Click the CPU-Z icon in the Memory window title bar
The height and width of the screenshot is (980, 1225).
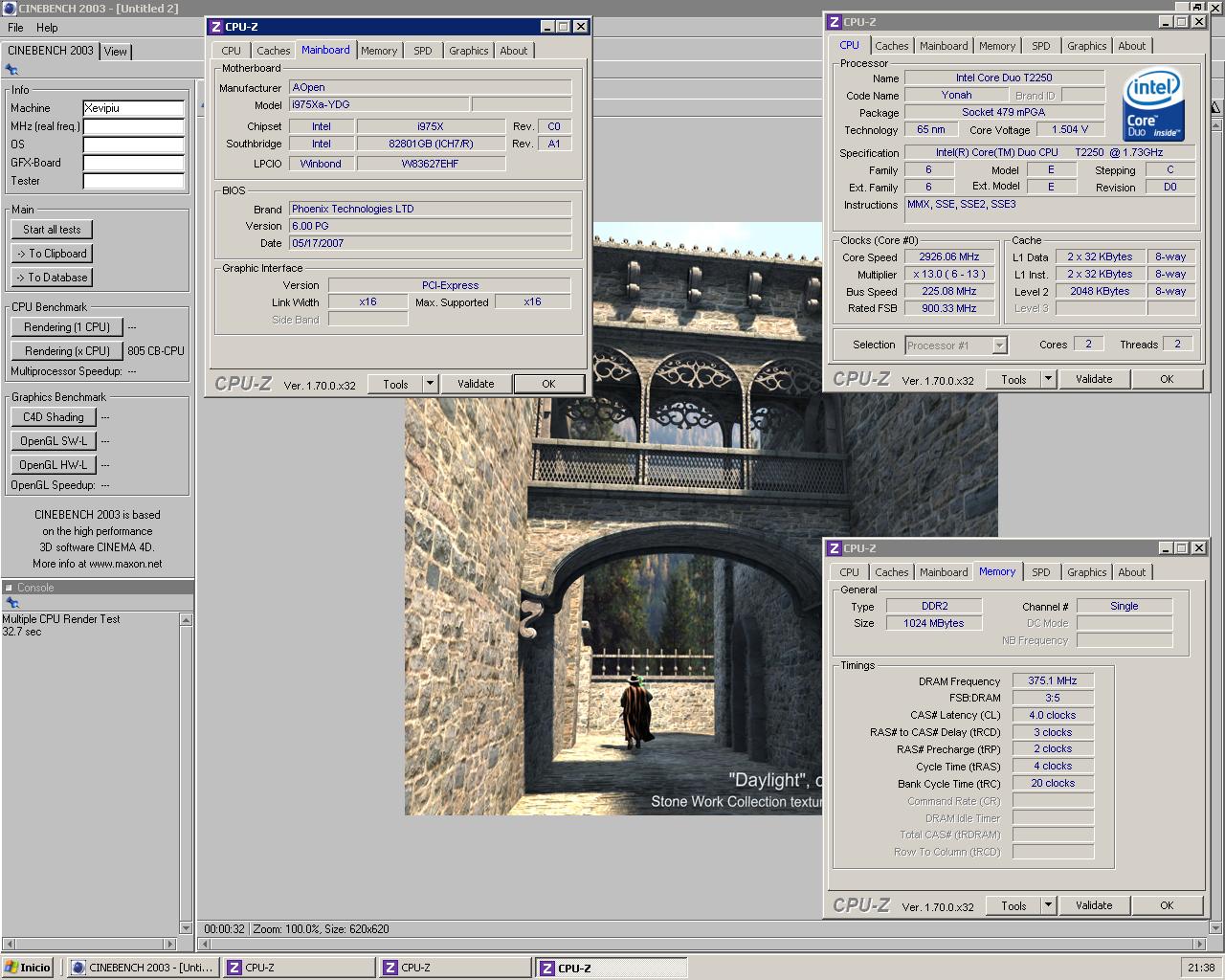pyautogui.click(x=835, y=548)
